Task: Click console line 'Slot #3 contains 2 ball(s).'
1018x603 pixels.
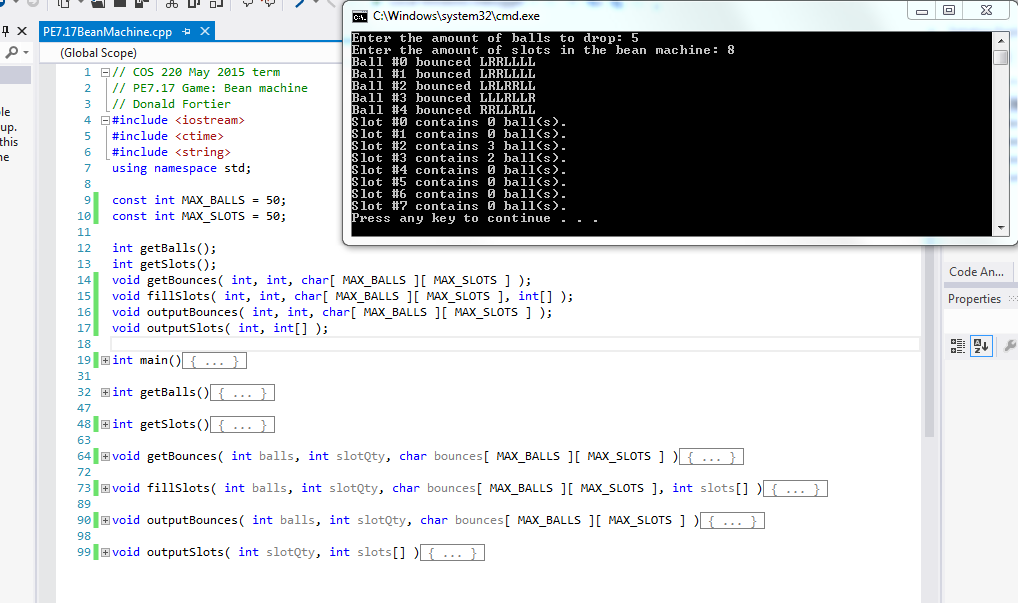Action: tap(459, 158)
